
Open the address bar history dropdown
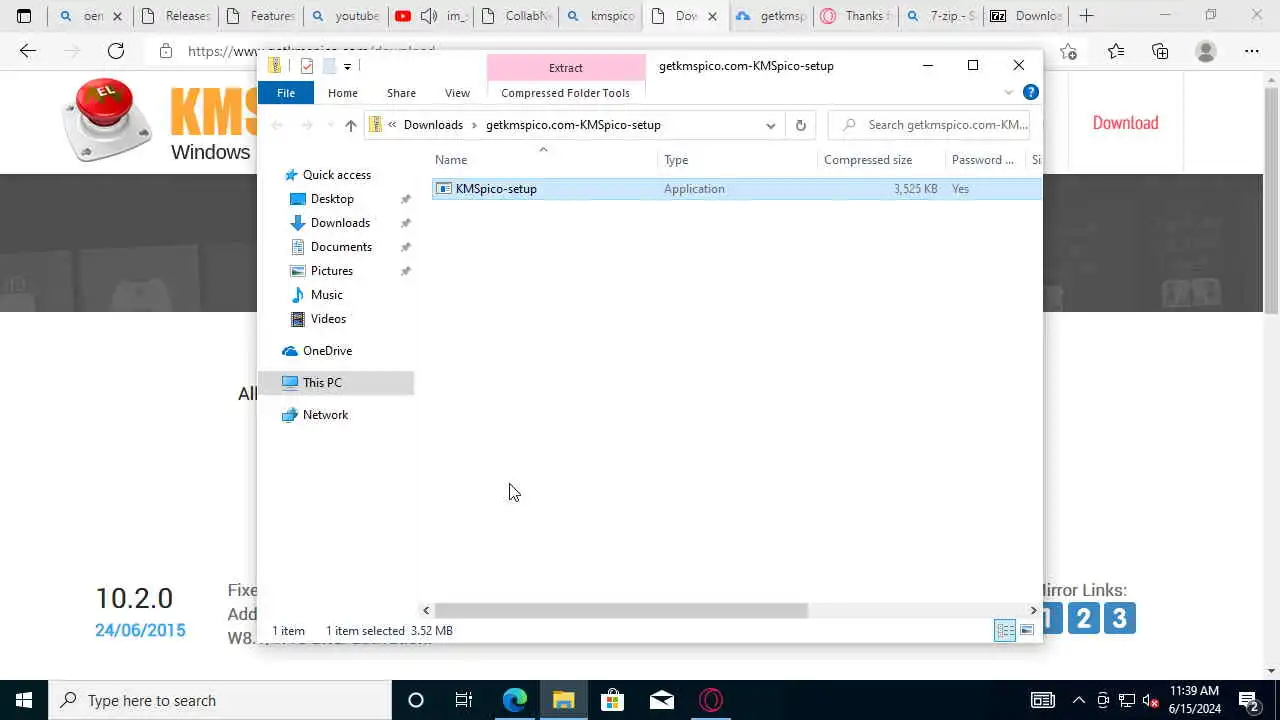coord(770,125)
